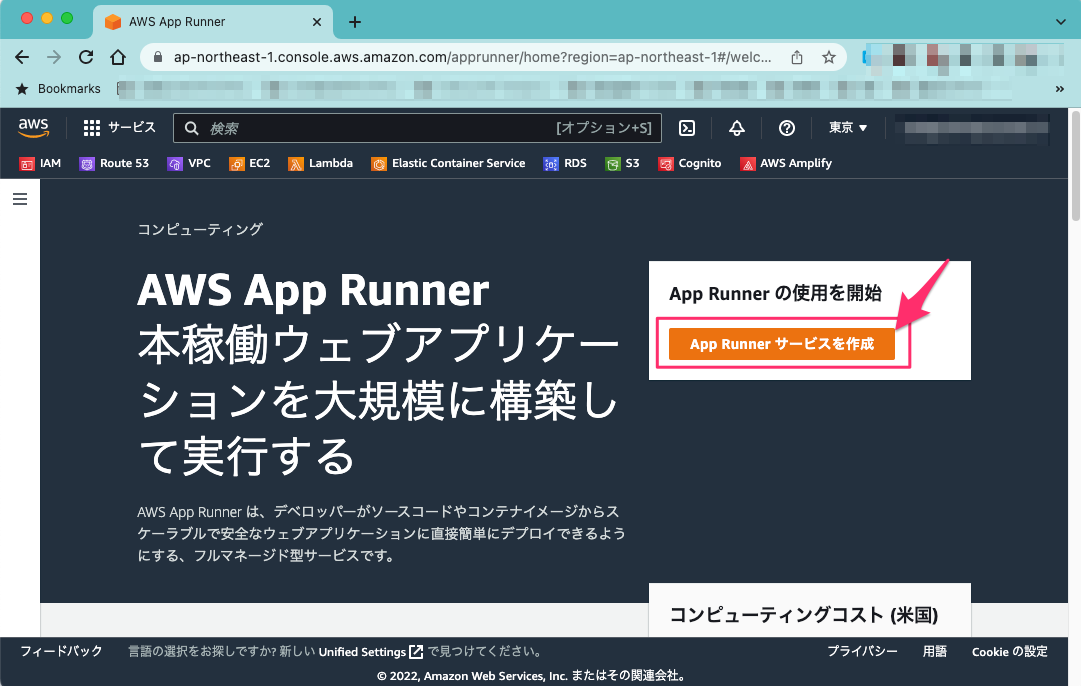The height and width of the screenshot is (686, 1081).
Task: Select the AWS App Runner browser tab
Action: tap(213, 22)
